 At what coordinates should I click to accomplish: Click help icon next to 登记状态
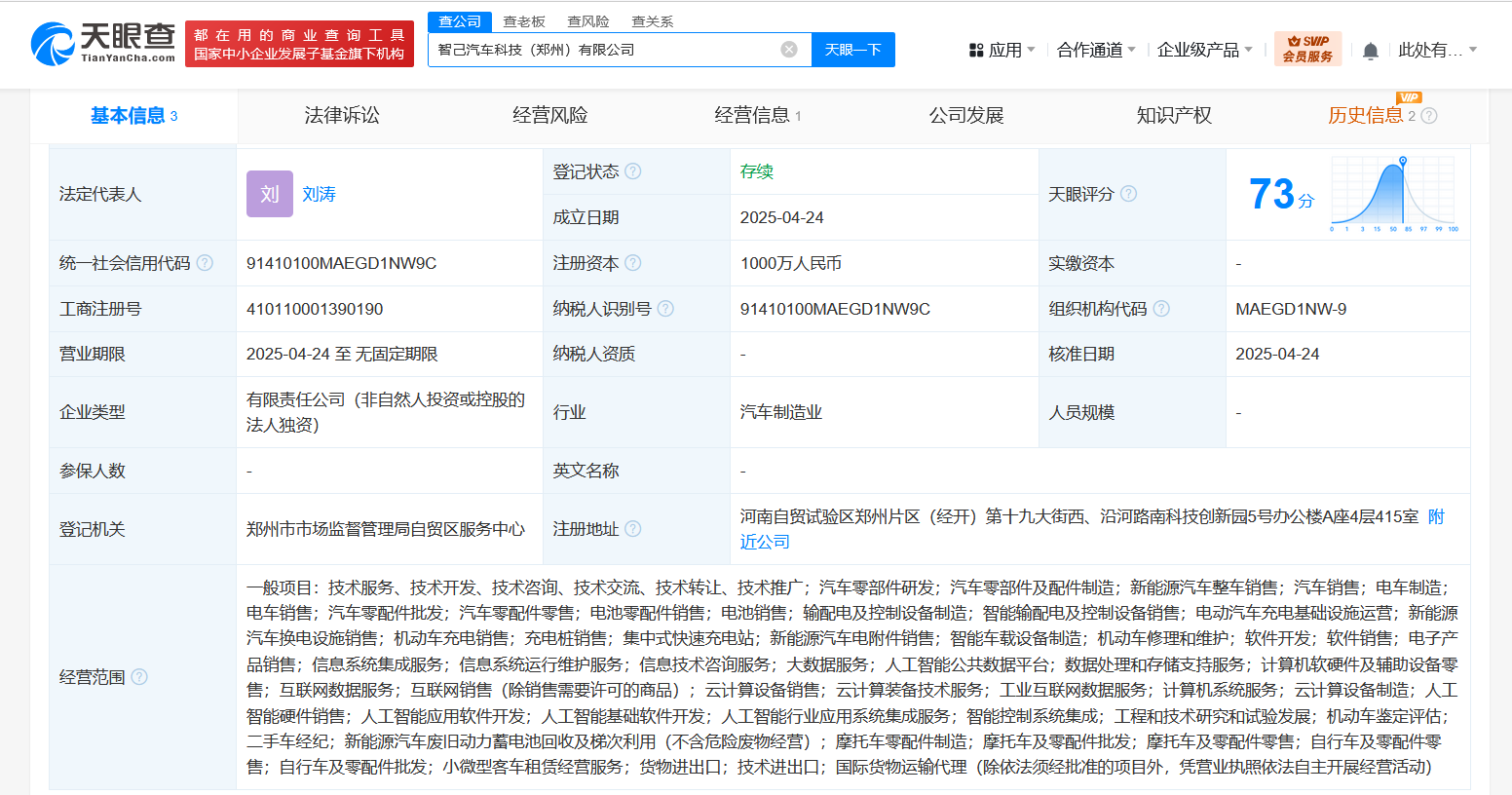pyautogui.click(x=633, y=171)
